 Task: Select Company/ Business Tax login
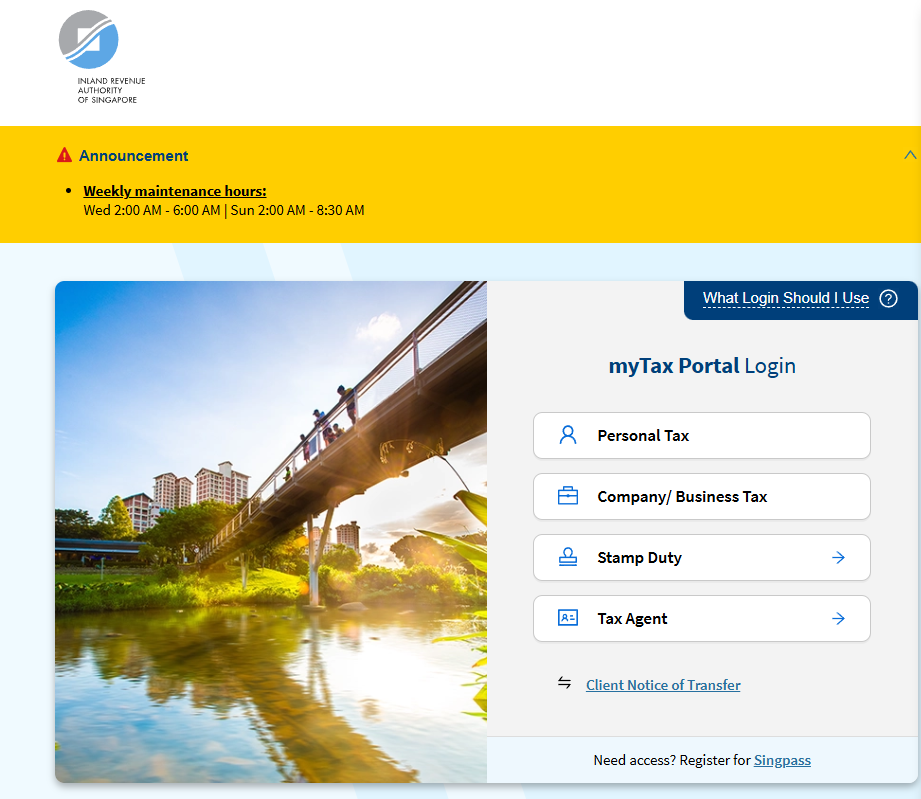(x=701, y=496)
